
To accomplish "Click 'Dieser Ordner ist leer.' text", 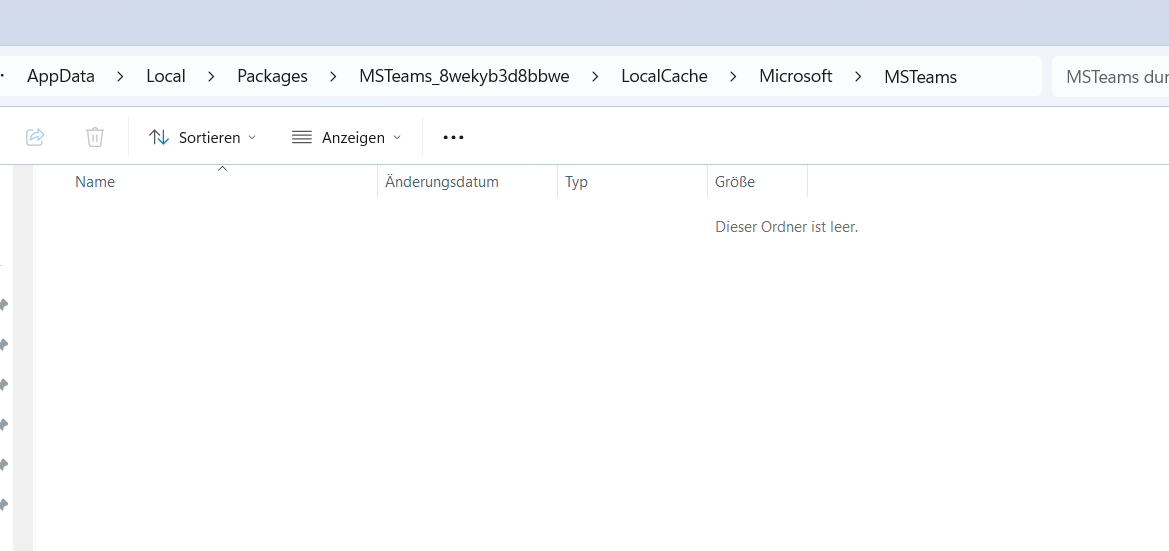I will pyautogui.click(x=787, y=227).
